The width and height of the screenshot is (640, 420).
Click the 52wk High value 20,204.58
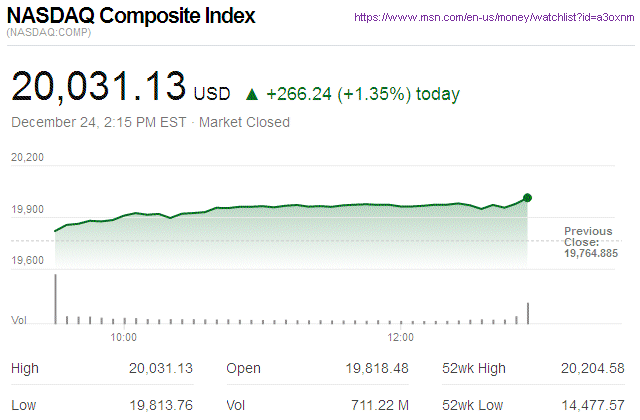[x=591, y=368]
